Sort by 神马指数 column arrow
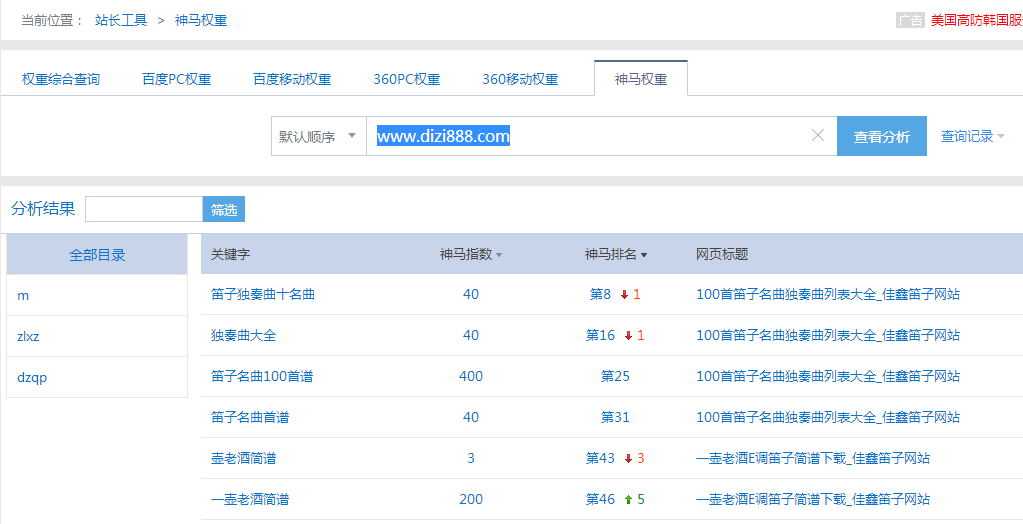This screenshot has width=1023, height=524. (x=499, y=256)
